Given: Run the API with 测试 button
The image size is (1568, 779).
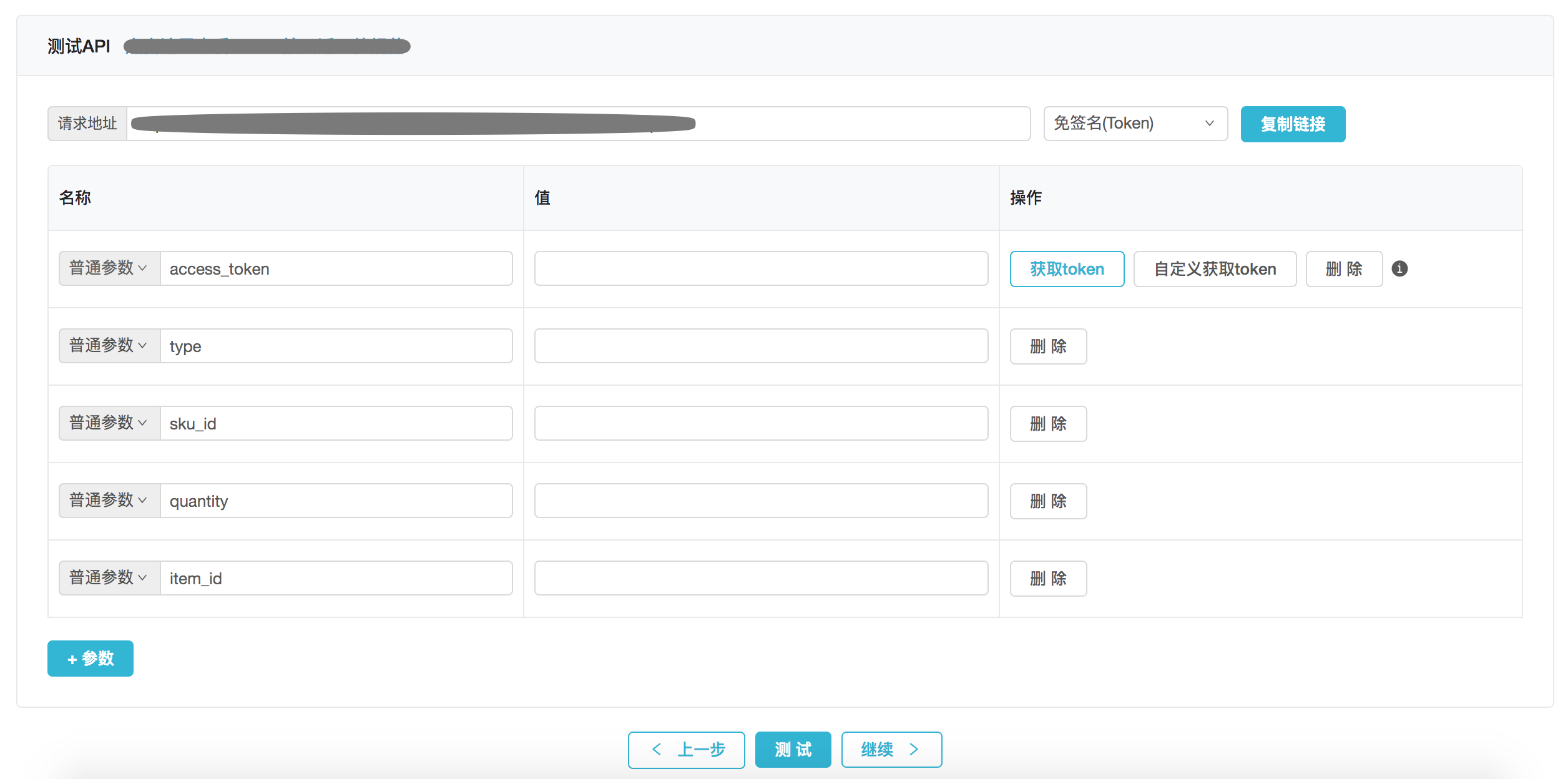Looking at the screenshot, I should click(x=793, y=750).
